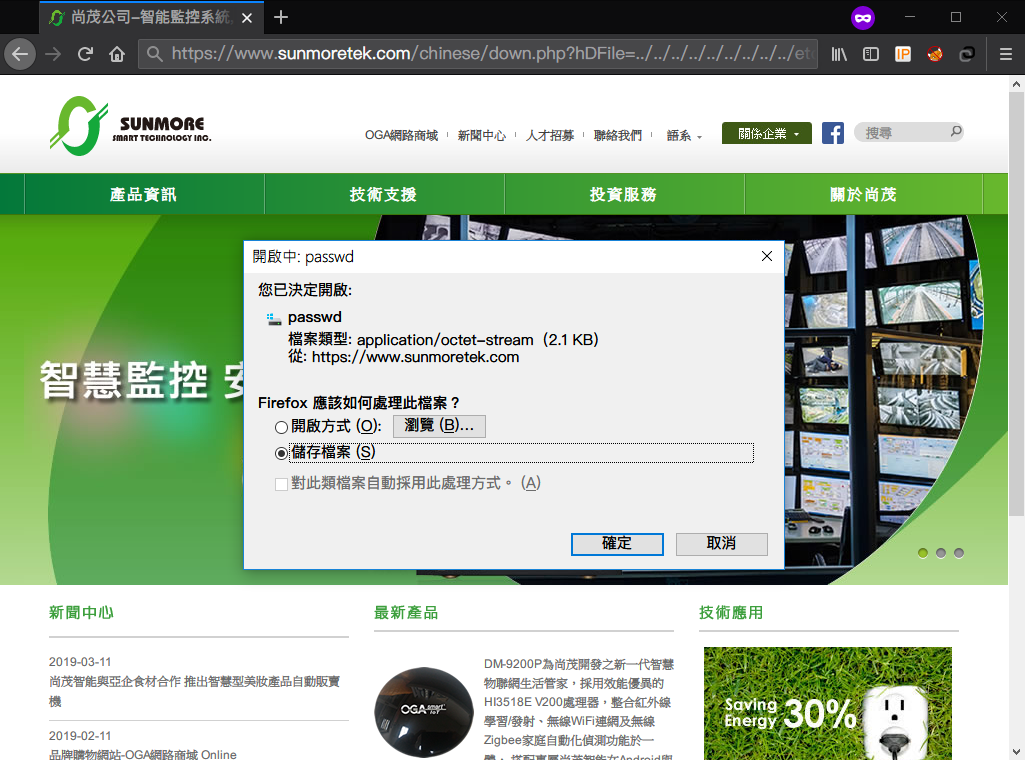This screenshot has width=1025, height=760.
Task: Click the site search magnifier icon
Action: [x=956, y=132]
